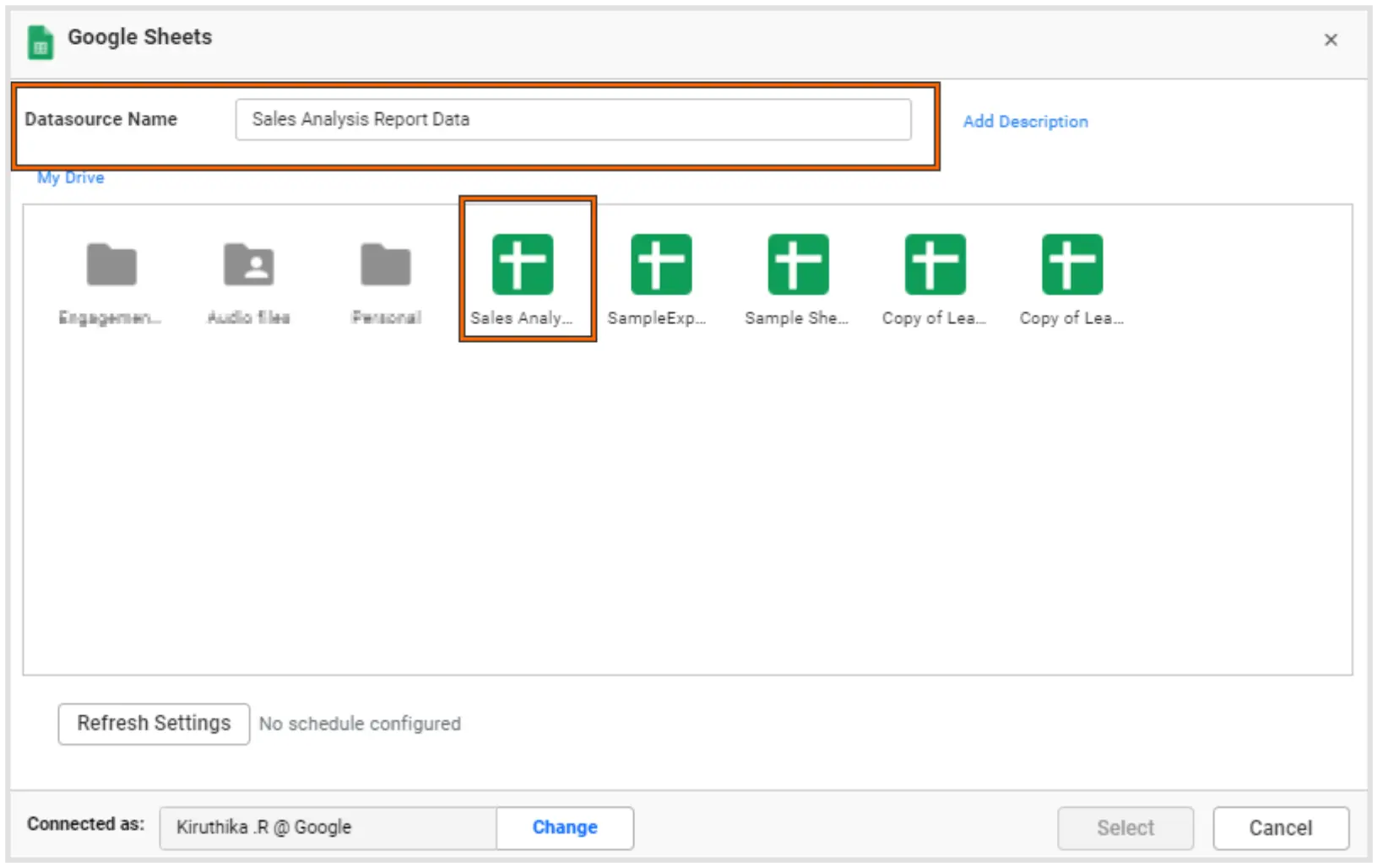
Task: Click the Datasource Name label
Action: pos(101,120)
